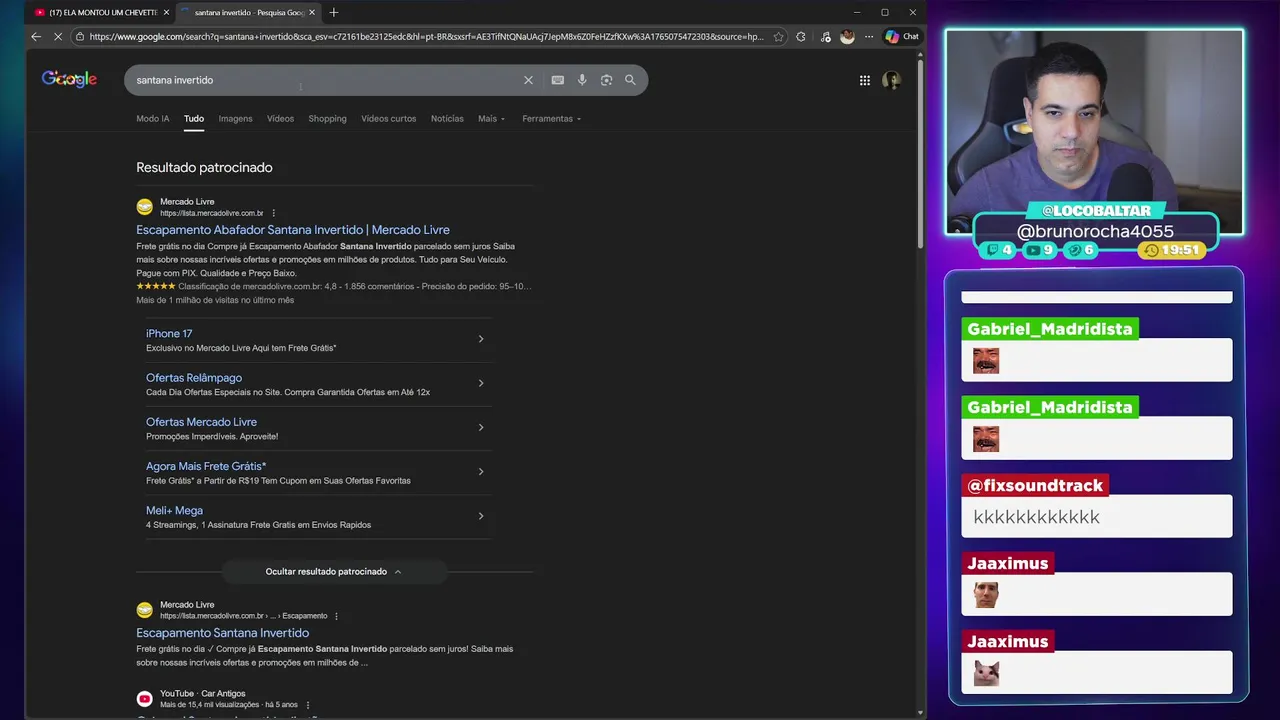Open the browser profile avatar
The width and height of the screenshot is (1280, 720).
(x=847, y=37)
